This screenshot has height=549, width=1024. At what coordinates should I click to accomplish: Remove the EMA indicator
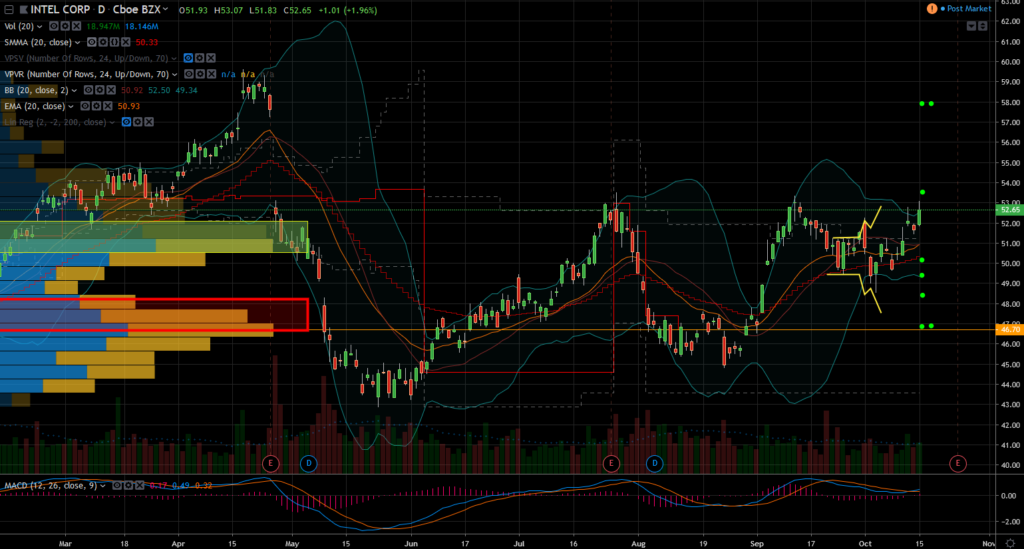107,106
